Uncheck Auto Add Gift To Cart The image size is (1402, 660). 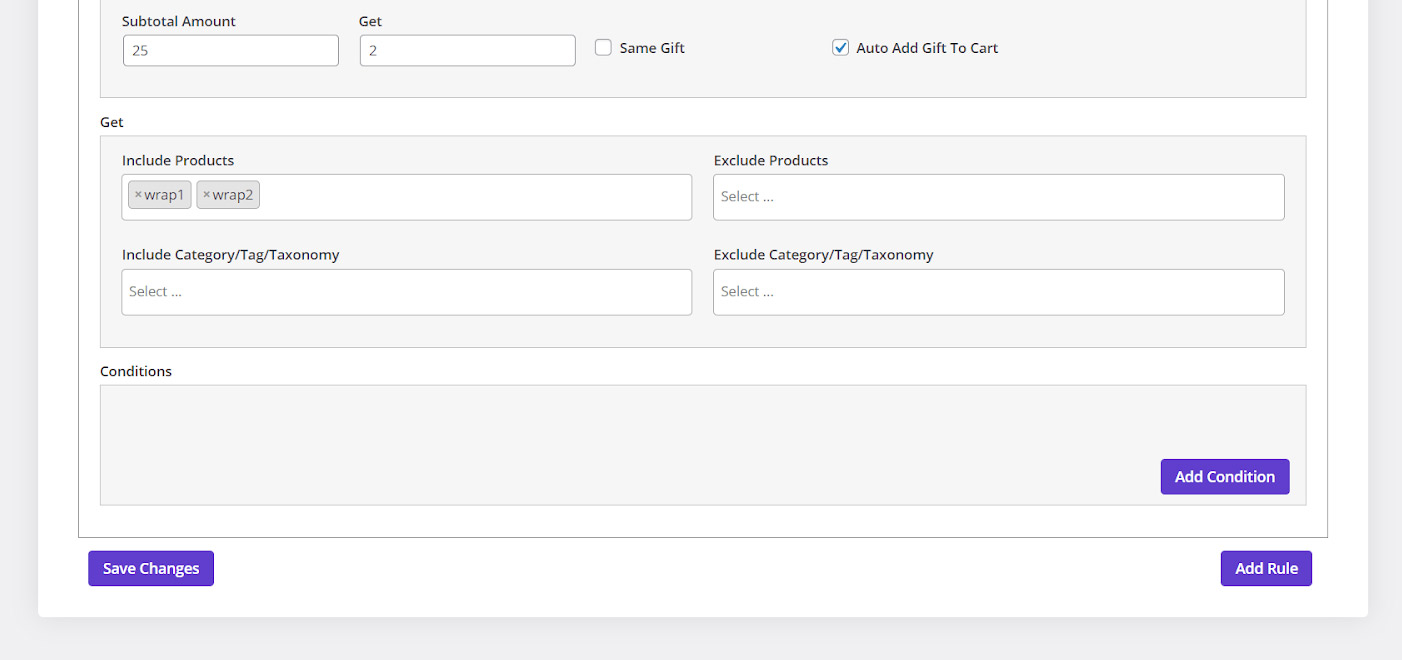point(840,47)
